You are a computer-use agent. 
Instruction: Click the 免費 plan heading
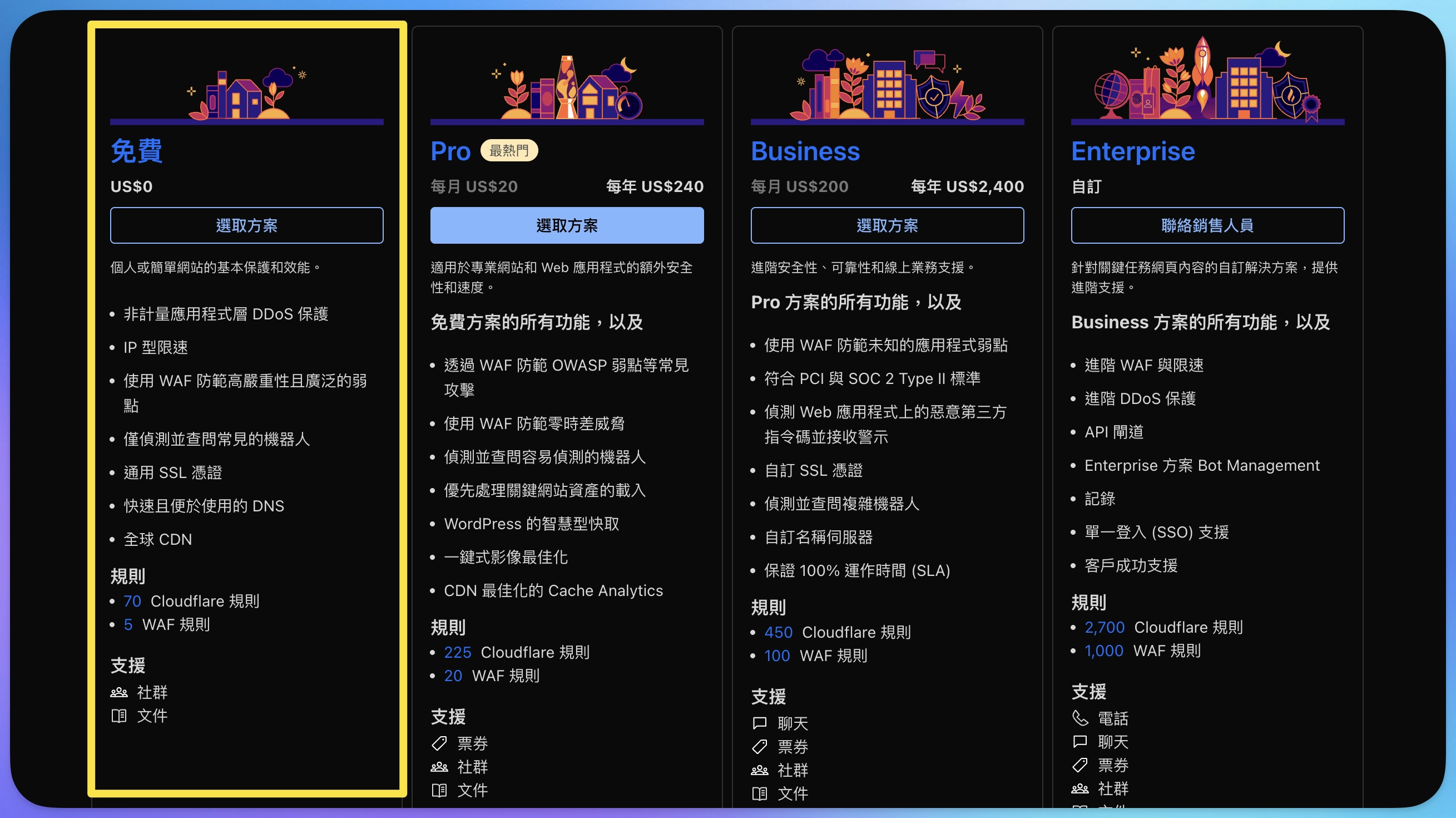pyautogui.click(x=136, y=151)
